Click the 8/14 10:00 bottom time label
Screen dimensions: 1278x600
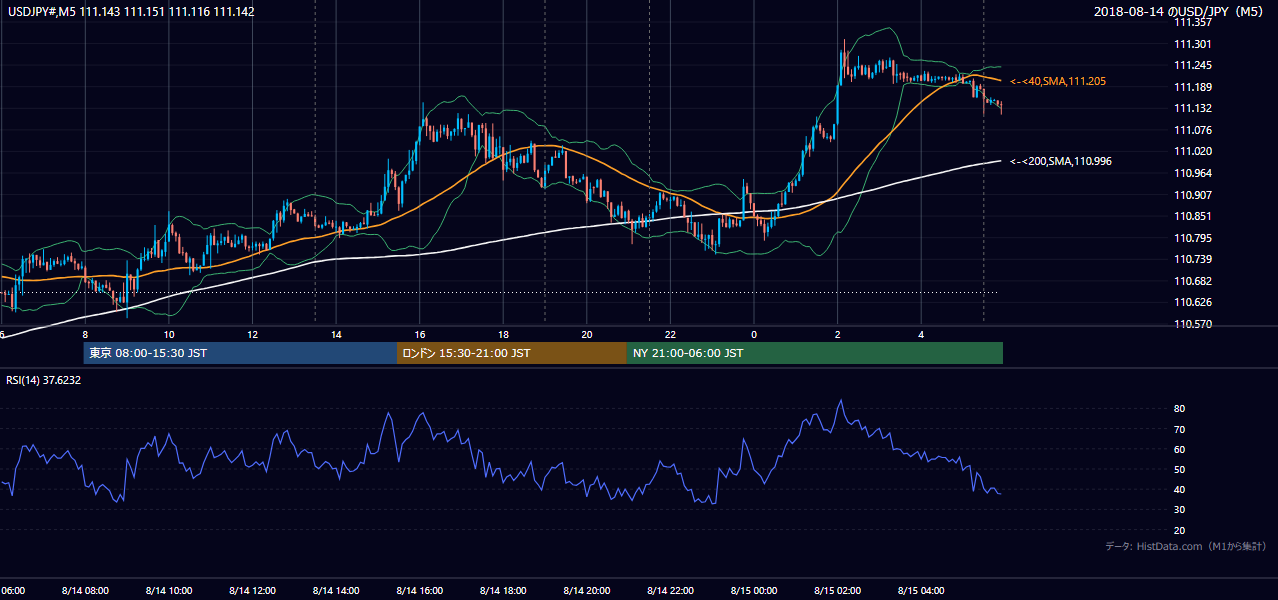click(169, 590)
